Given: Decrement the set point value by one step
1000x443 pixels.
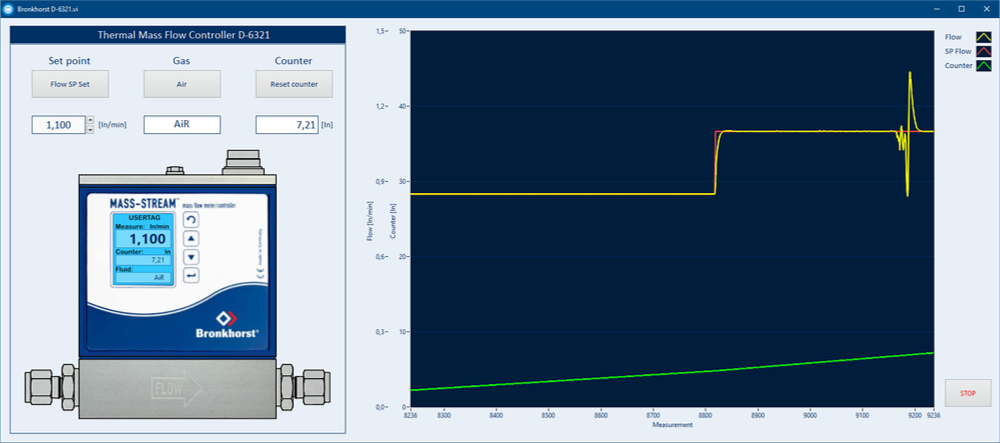Looking at the screenshot, I should point(90,129).
